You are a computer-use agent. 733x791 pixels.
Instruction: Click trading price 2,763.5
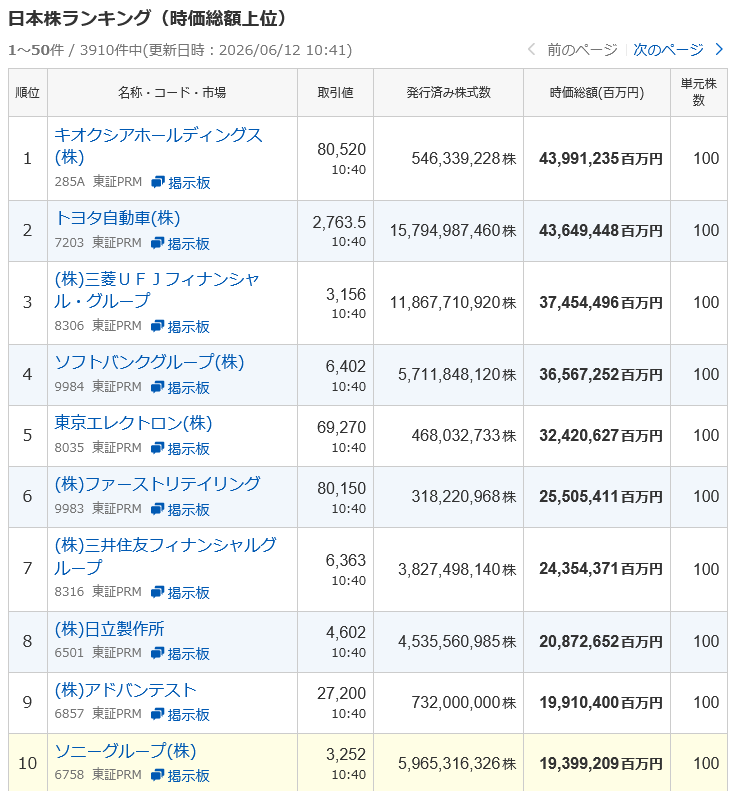[x=339, y=222]
